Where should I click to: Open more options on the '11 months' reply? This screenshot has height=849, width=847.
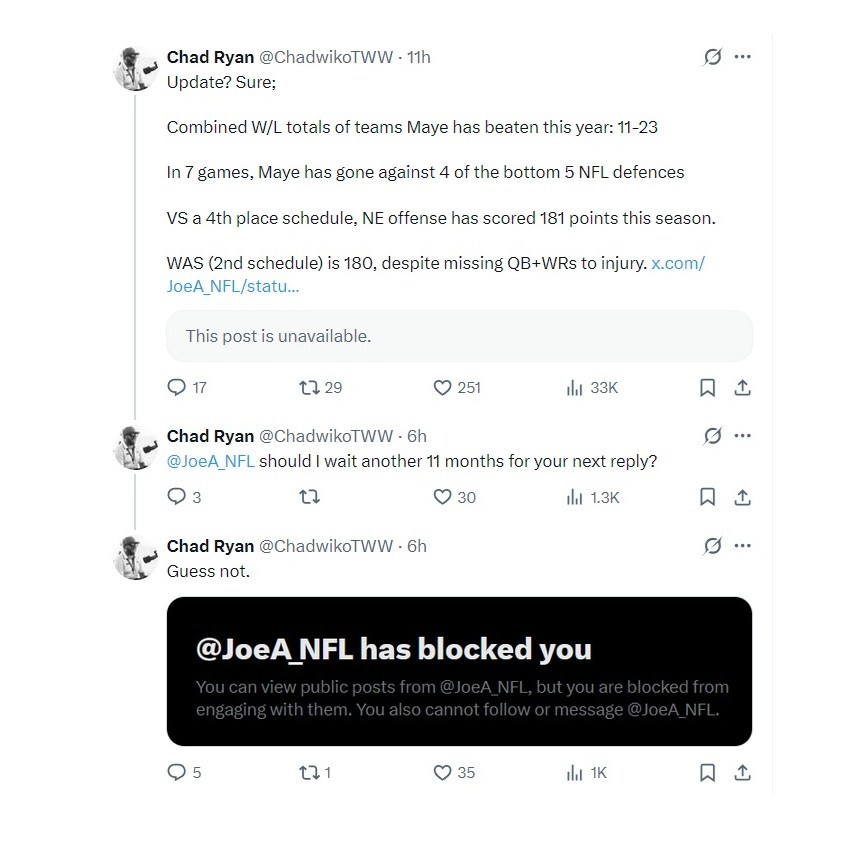[x=743, y=436]
